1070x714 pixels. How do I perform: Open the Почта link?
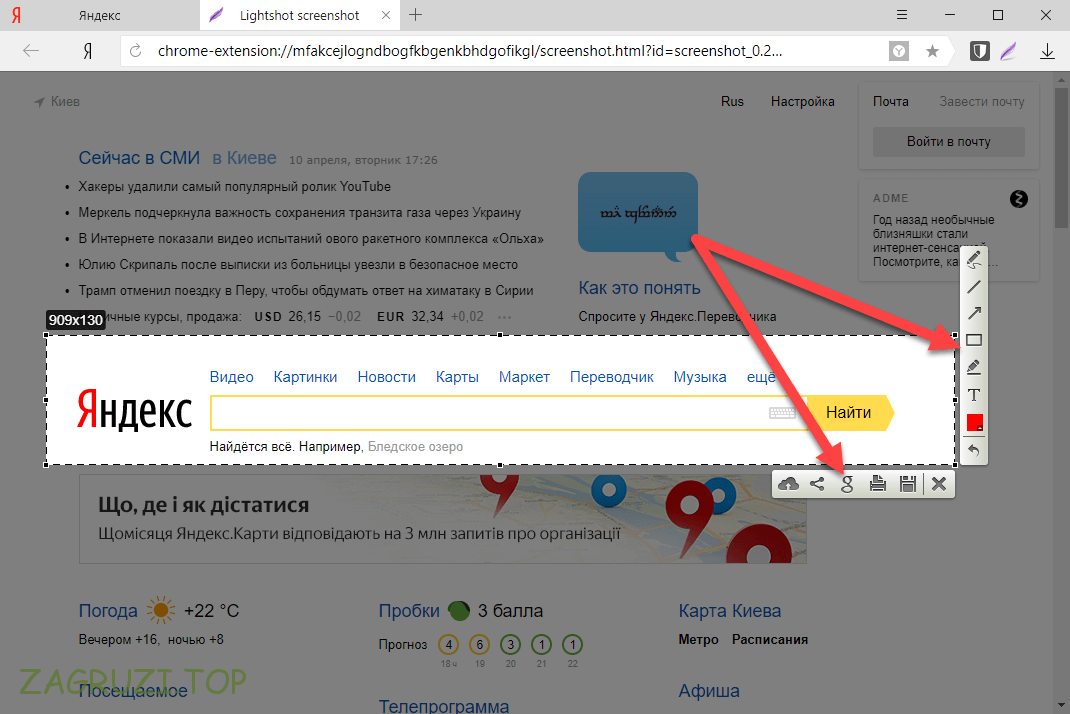pyautogui.click(x=891, y=101)
